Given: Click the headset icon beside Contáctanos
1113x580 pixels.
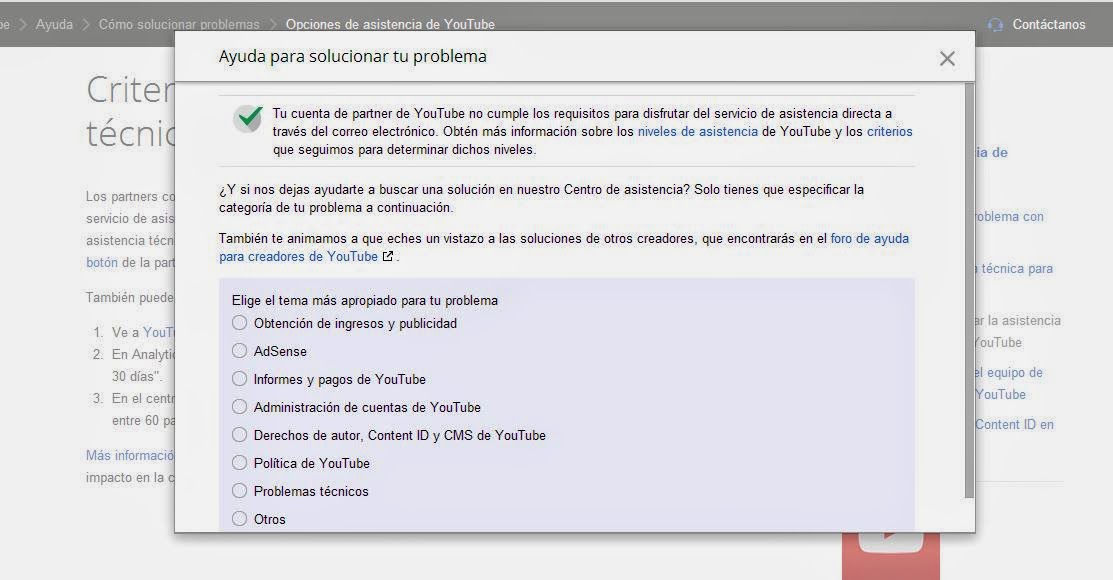Looking at the screenshot, I should (x=995, y=25).
